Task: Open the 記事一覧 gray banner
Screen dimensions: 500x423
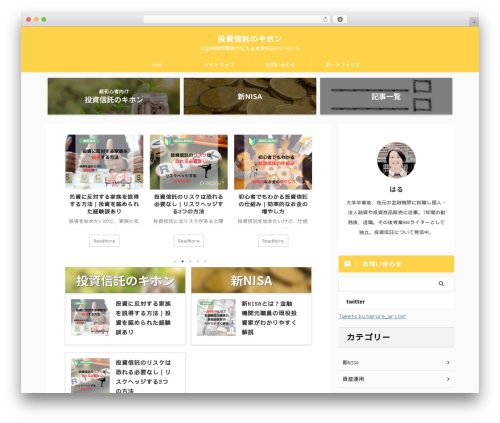Action: [x=386, y=96]
